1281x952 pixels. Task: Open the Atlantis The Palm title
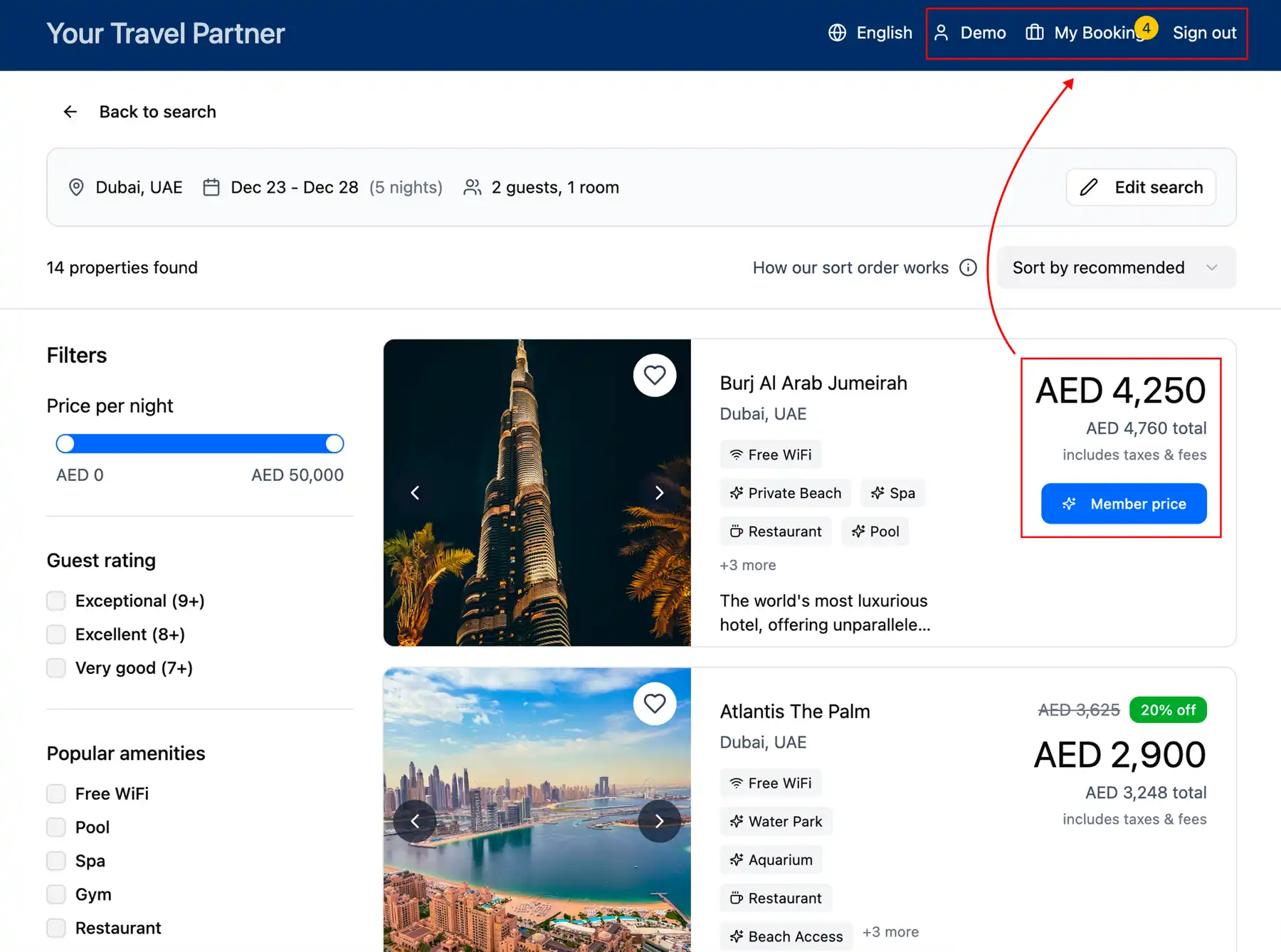click(795, 712)
